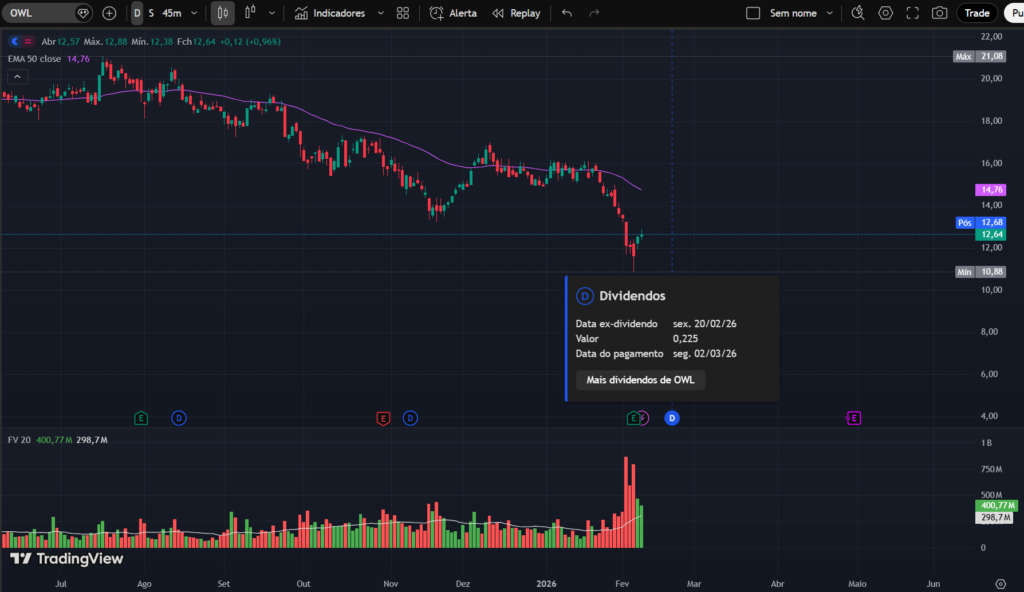The height and width of the screenshot is (592, 1024).
Task: Select the Trade tab
Action: [x=977, y=13]
